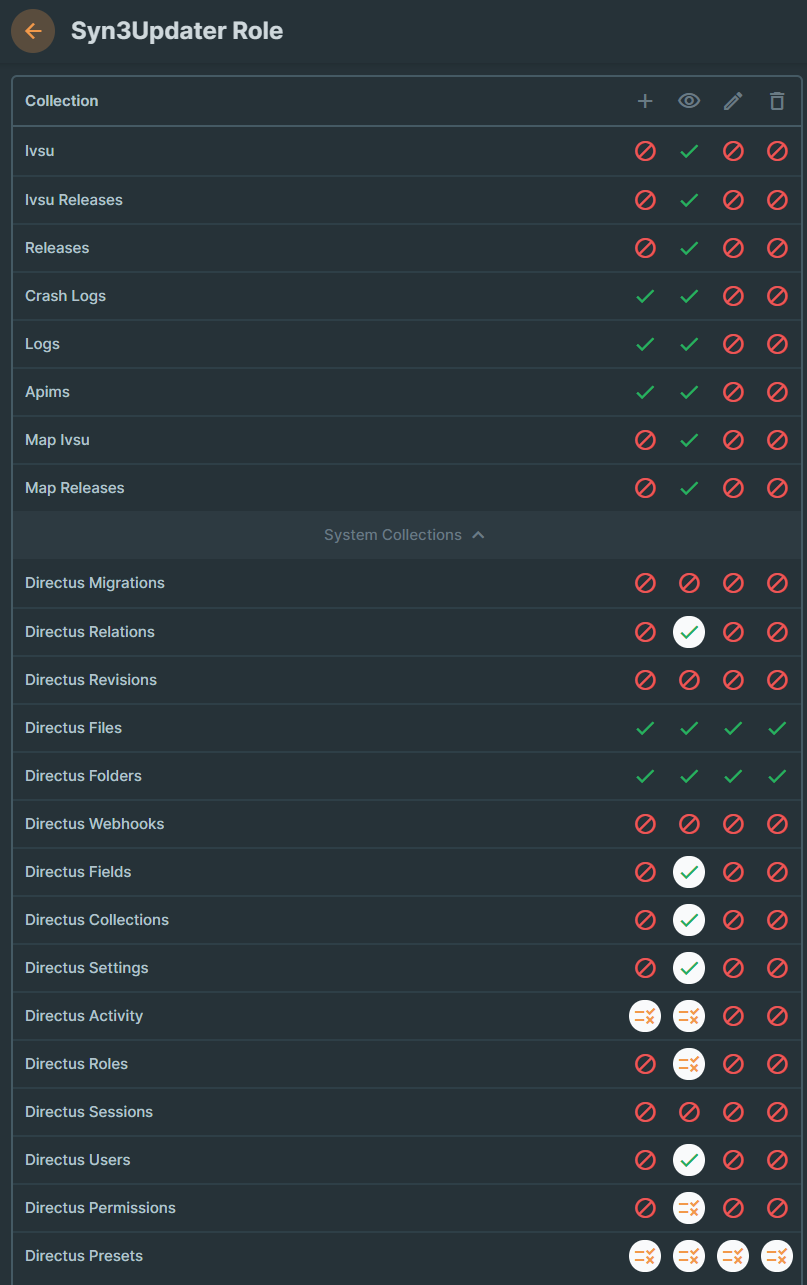Click the custom read permission icon for Directus Roles

point(689,1064)
